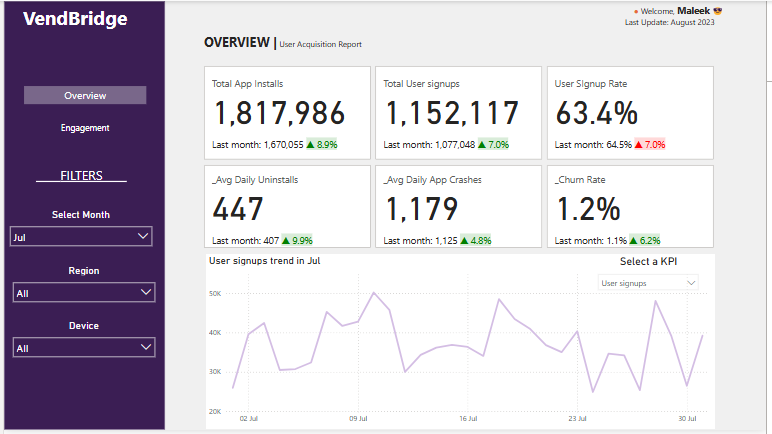Click green up arrow in Total App Installs card
Image resolution: width=772 pixels, height=434 pixels.
click(x=311, y=144)
